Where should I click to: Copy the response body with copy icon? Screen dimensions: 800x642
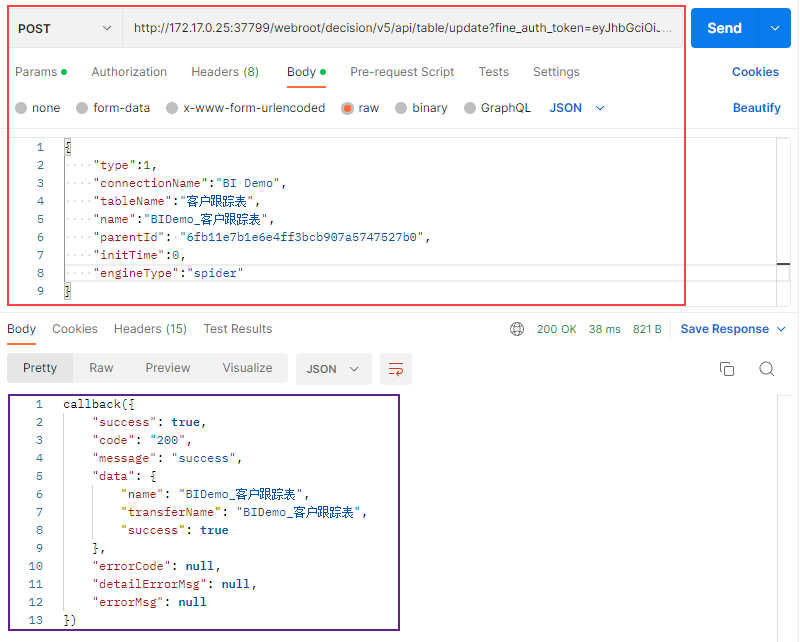[727, 369]
